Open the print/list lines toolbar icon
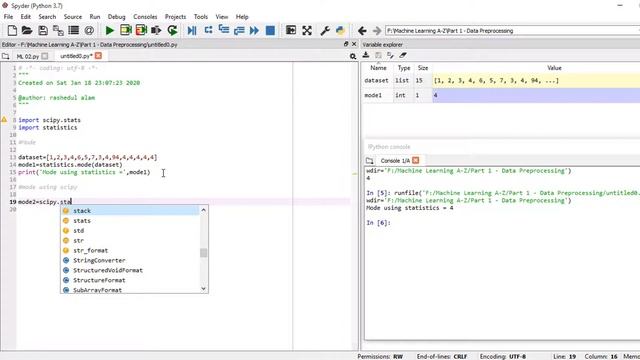640x360 pixels. (74, 31)
